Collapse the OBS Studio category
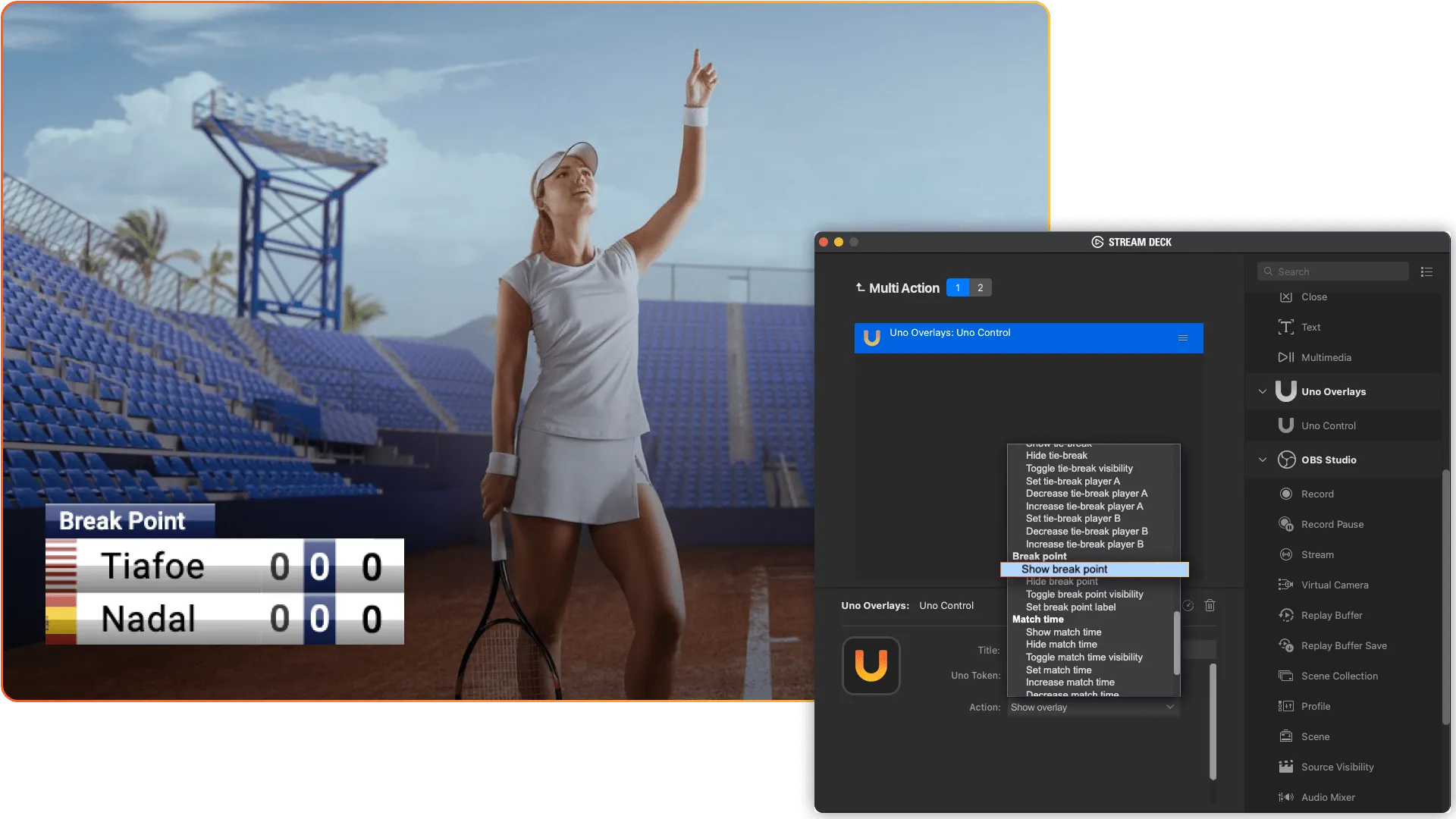The image size is (1456, 819). click(1262, 460)
